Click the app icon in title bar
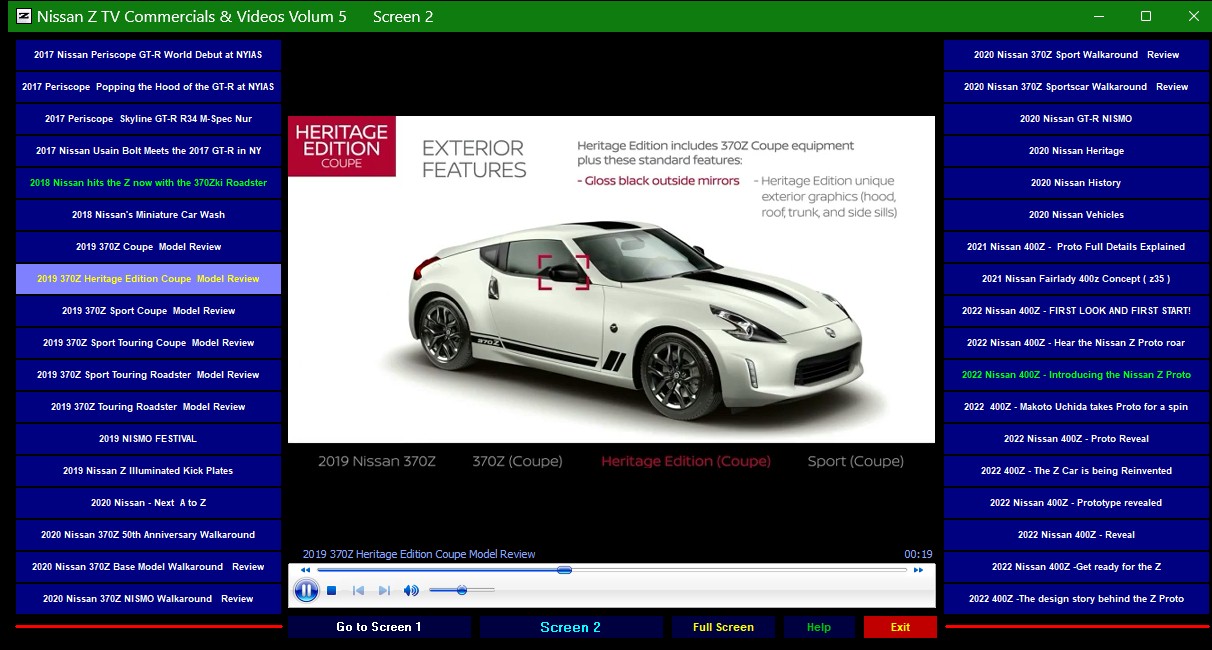 click(24, 16)
